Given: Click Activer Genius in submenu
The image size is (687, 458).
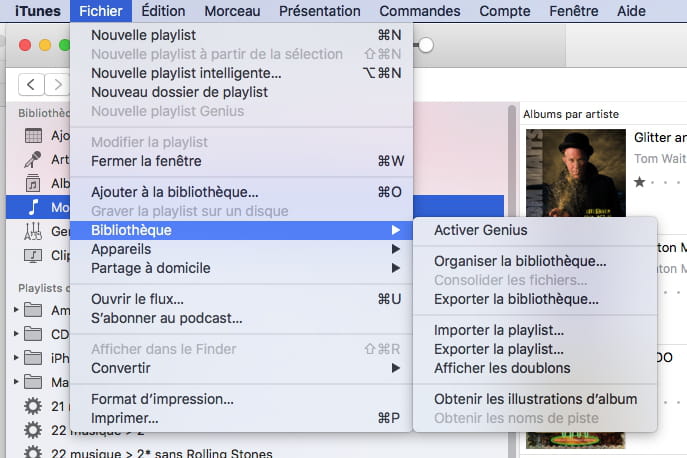Looking at the screenshot, I should coord(535,230).
